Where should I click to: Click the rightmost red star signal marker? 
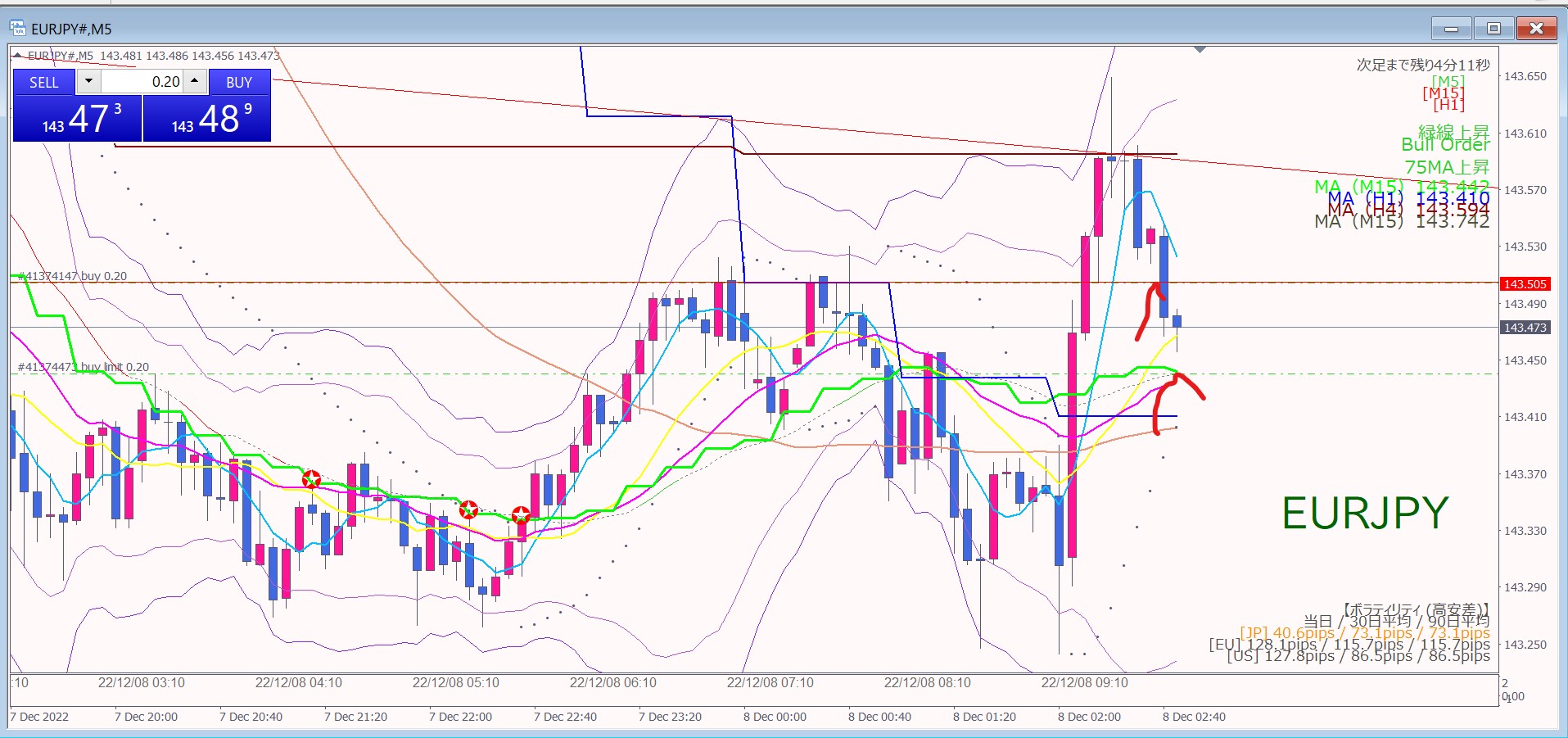pyautogui.click(x=521, y=515)
